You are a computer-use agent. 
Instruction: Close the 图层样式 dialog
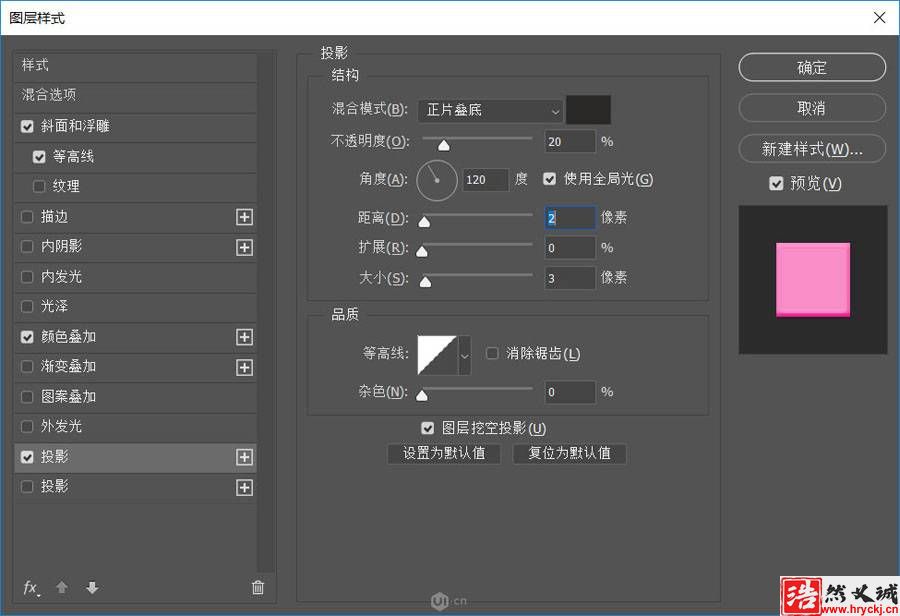(879, 18)
